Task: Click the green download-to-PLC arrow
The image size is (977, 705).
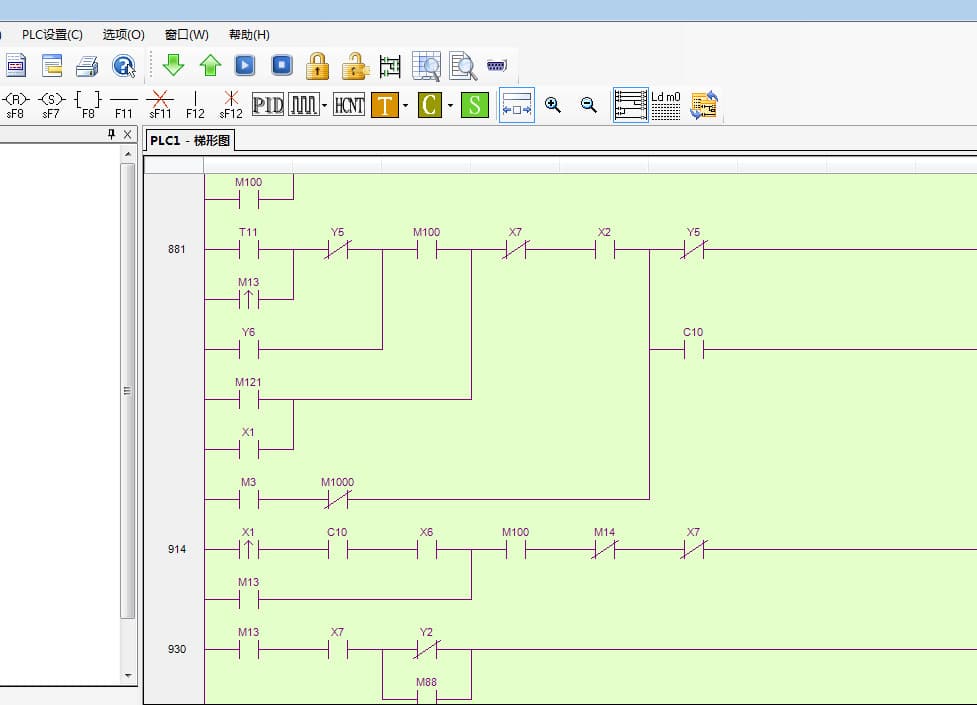Action: pyautogui.click(x=173, y=66)
